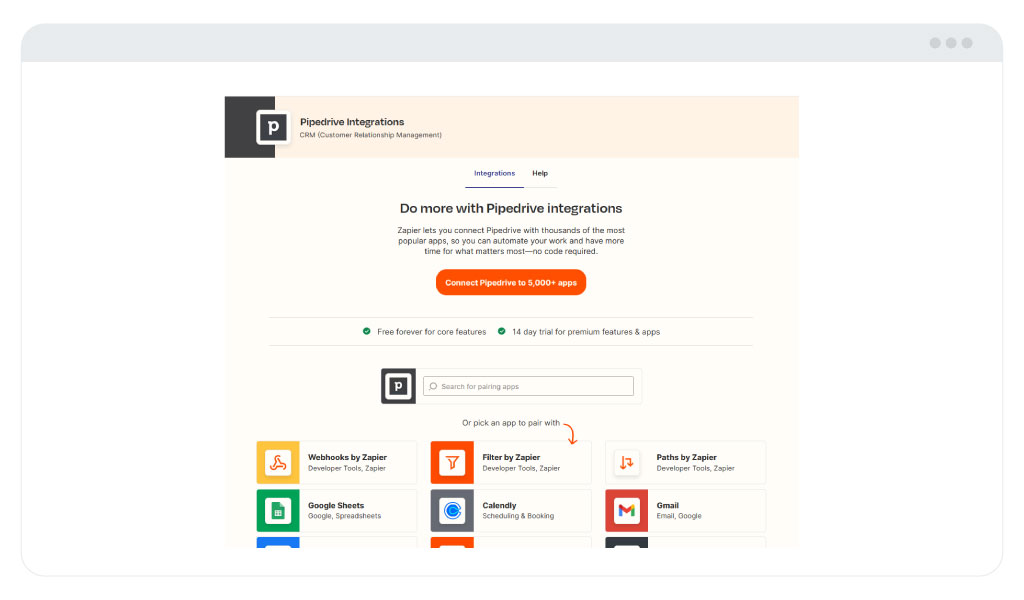Click 'Email, Google' under Gmail
Viewport: 1024px width, 600px height.
[x=679, y=516]
